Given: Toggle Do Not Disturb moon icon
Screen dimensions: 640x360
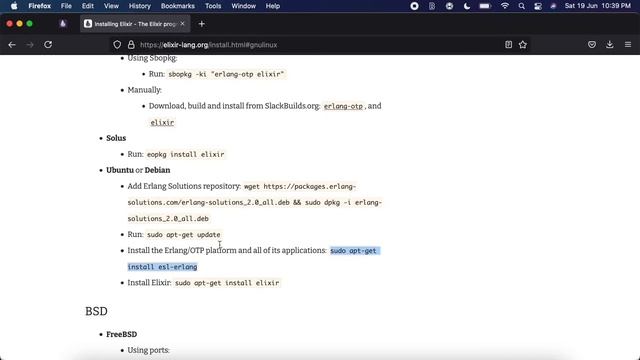Looking at the screenshot, I should point(467,6).
